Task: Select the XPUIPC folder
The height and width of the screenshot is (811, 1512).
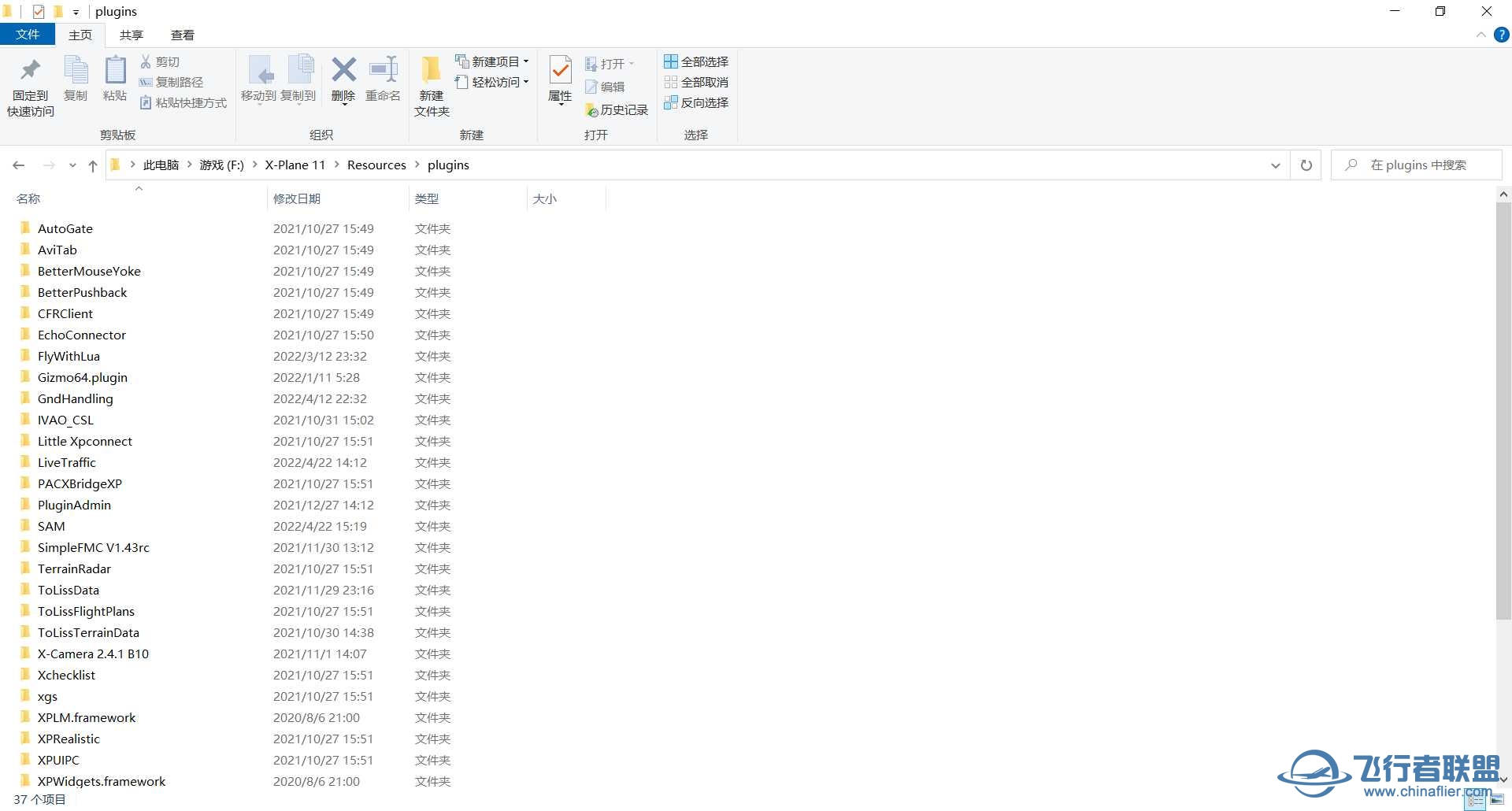Action: pos(58,760)
